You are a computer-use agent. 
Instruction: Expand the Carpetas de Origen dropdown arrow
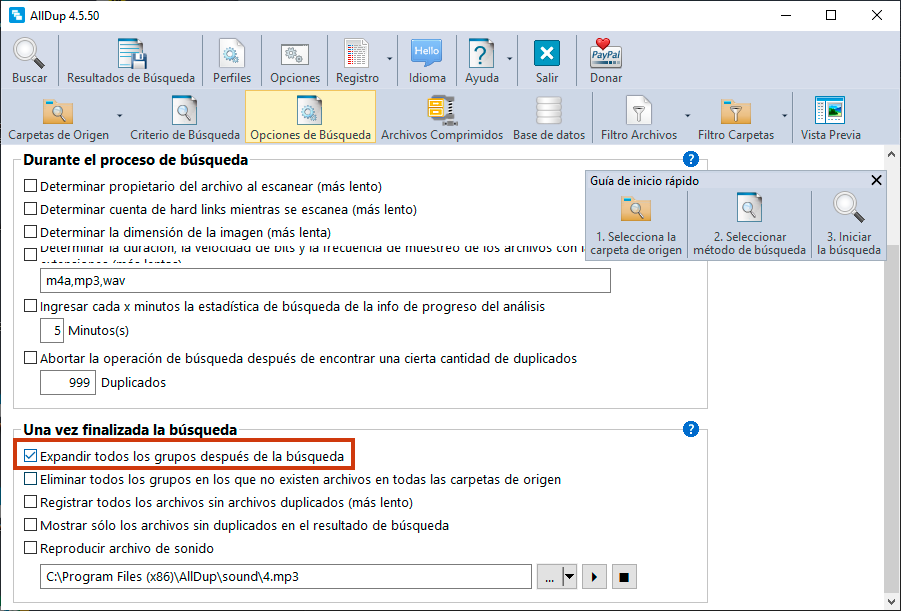tap(120, 116)
